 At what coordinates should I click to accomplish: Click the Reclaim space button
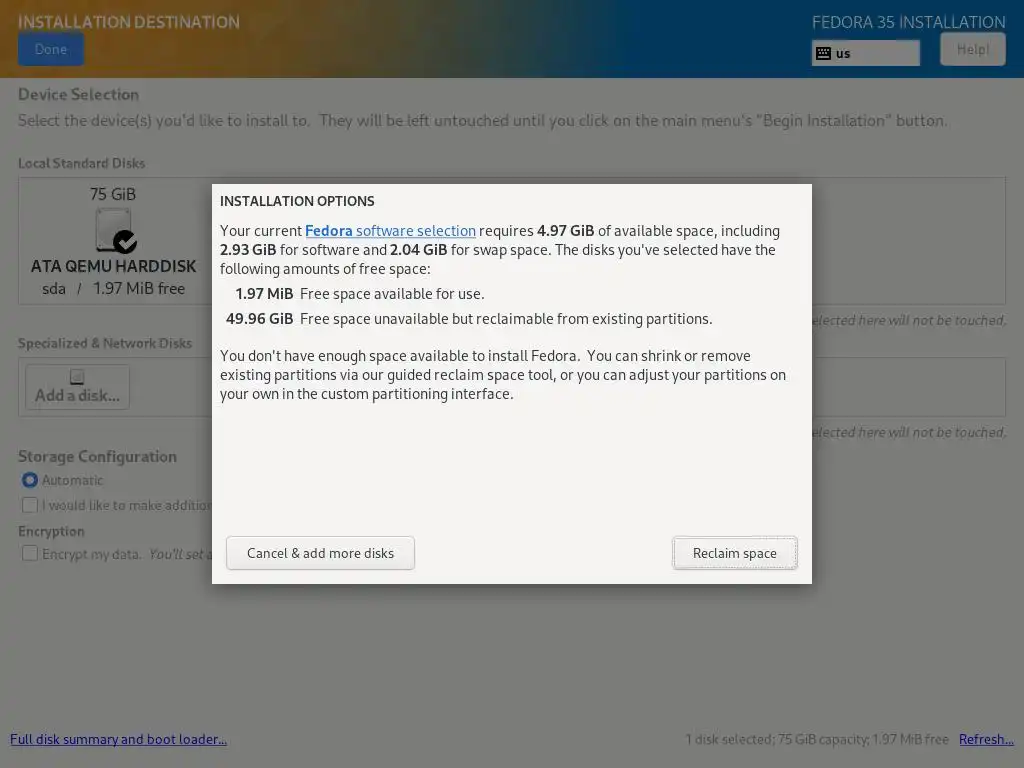(735, 553)
